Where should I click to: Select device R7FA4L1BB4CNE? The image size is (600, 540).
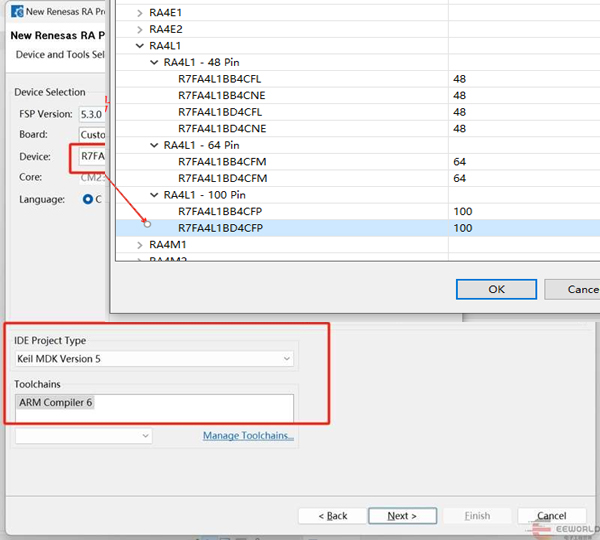tap(222, 96)
